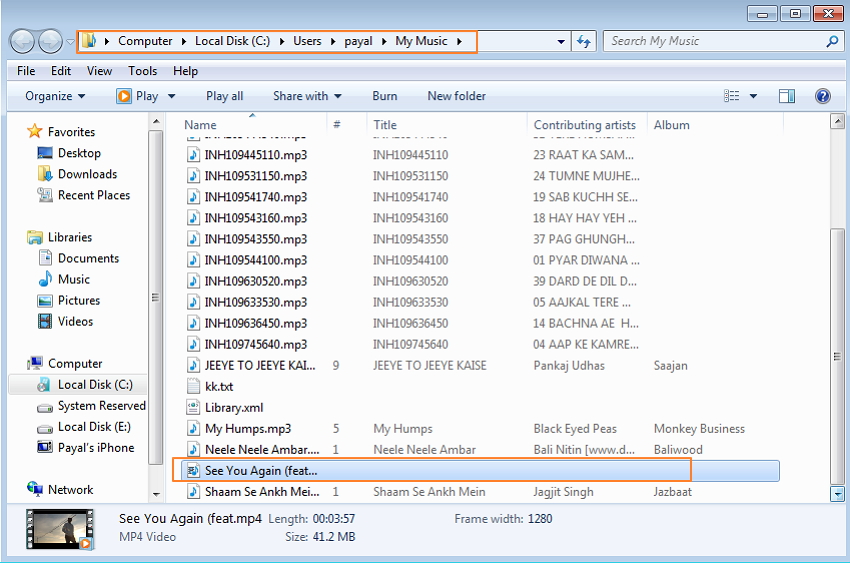This screenshot has height=563, width=850.
Task: Open the Help question mark icon
Action: tap(822, 96)
